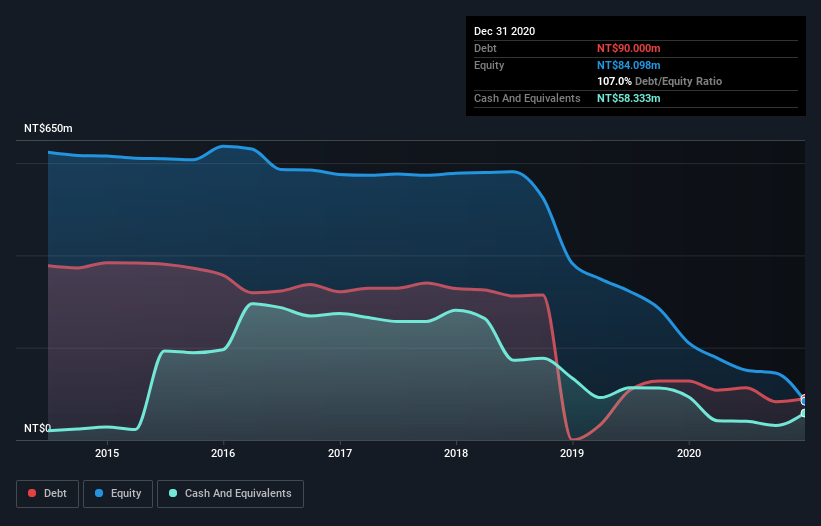The height and width of the screenshot is (526, 821).
Task: Toggle the Equity series legend button
Action: coord(118,494)
